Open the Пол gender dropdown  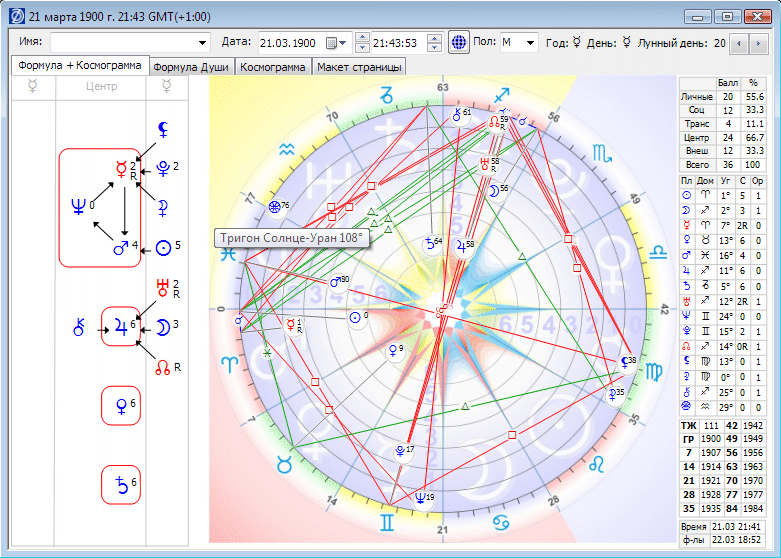pos(530,43)
